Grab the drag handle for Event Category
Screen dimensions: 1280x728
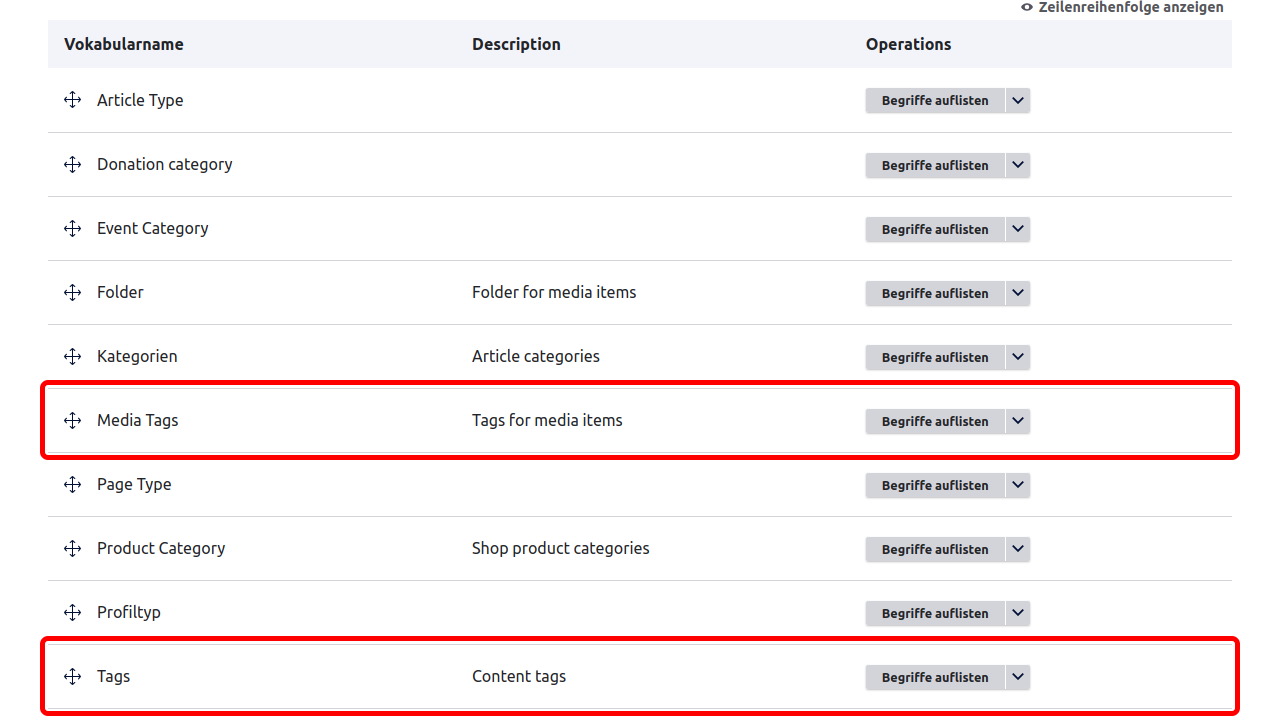(72, 228)
